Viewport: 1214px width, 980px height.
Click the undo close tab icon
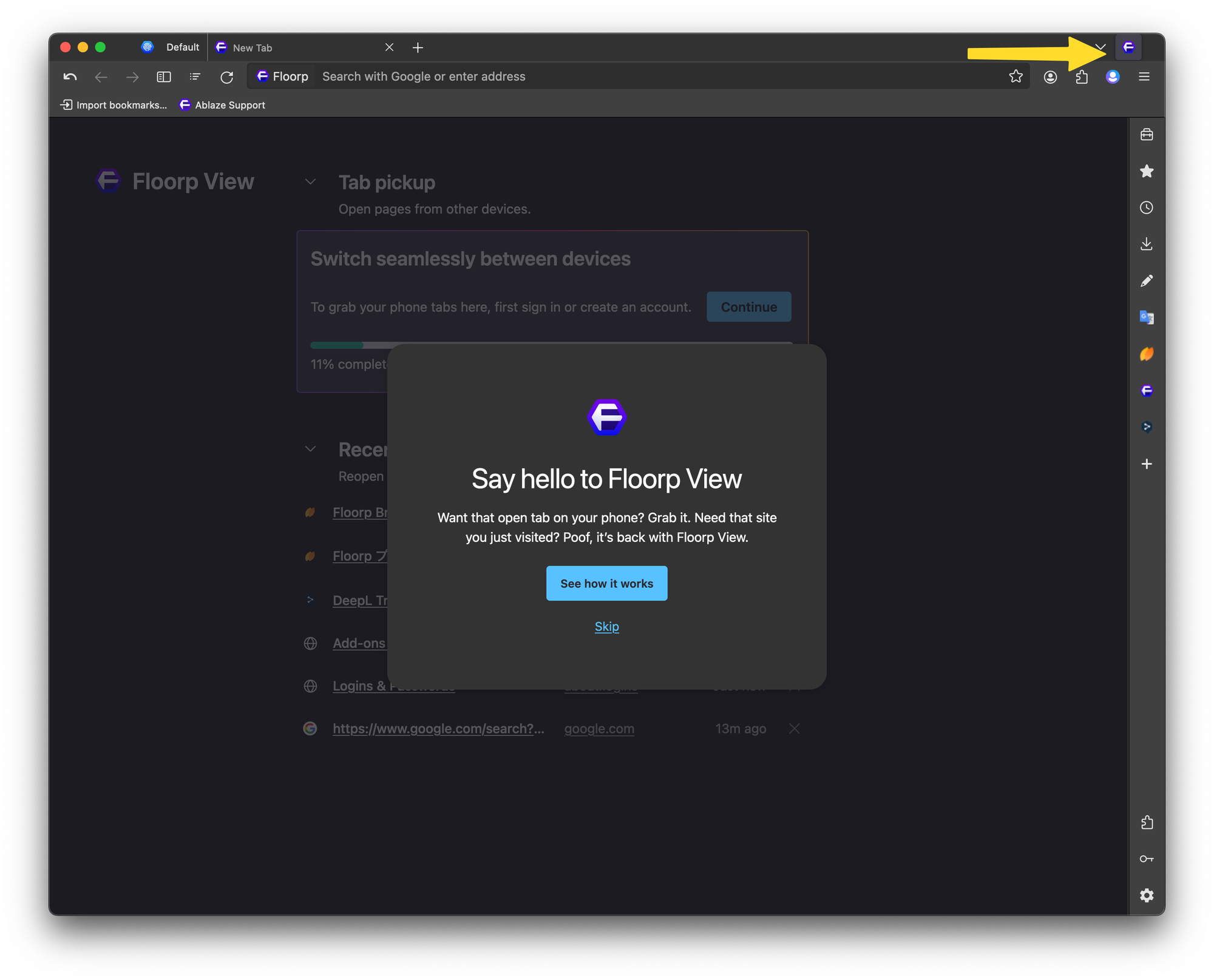[70, 77]
